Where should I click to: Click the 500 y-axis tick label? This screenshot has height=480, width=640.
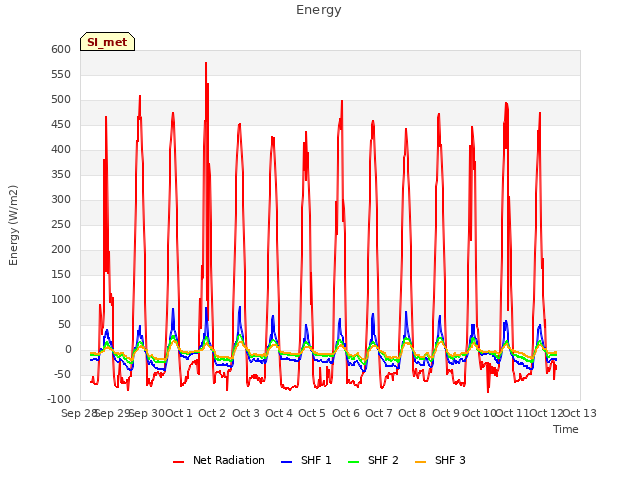point(61,100)
